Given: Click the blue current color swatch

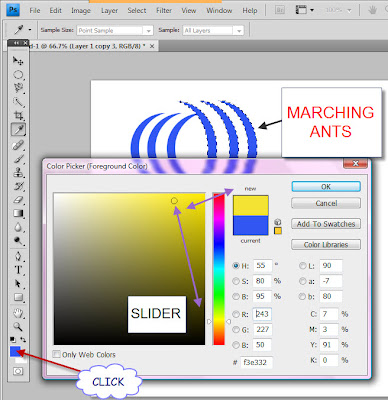Looking at the screenshot, I should click(x=251, y=225).
